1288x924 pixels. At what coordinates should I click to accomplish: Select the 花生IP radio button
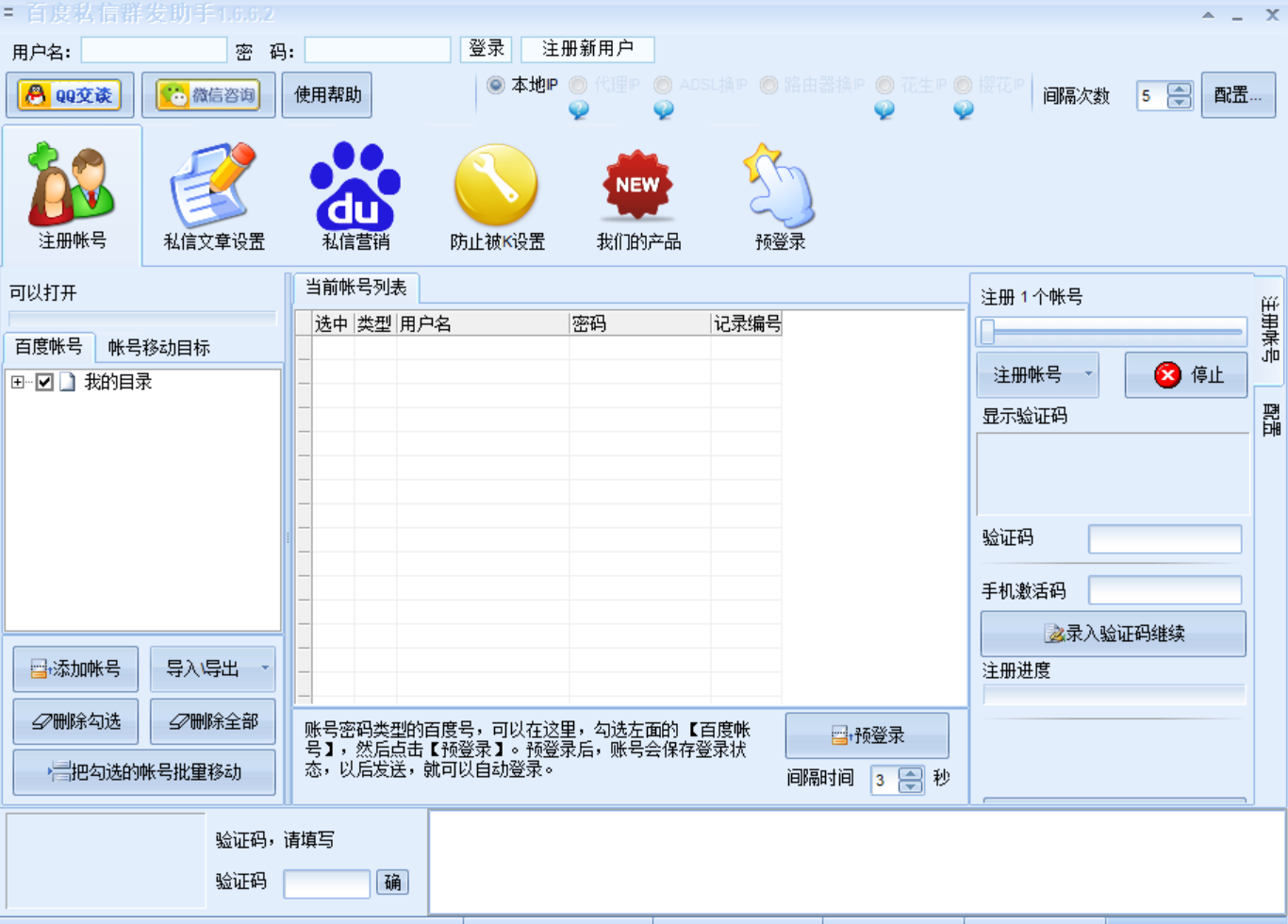884,85
